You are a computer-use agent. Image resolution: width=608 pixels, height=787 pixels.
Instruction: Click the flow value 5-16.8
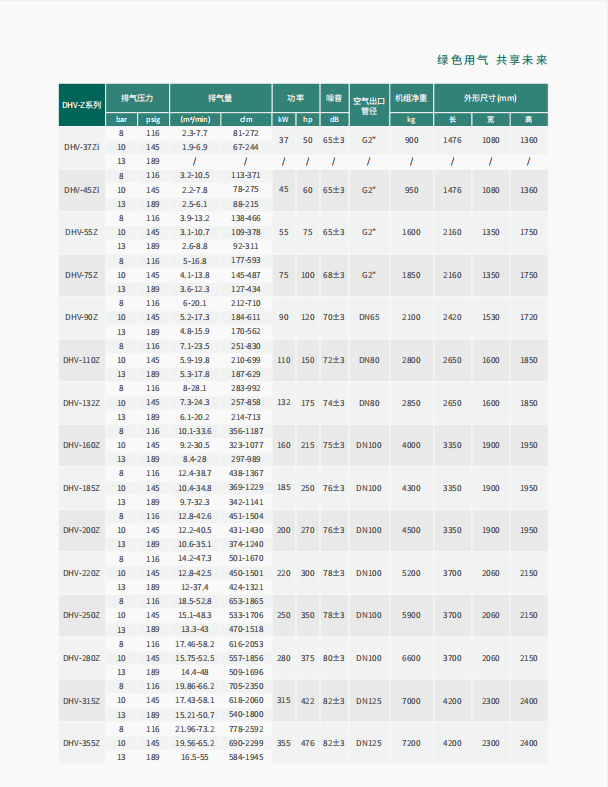point(194,261)
